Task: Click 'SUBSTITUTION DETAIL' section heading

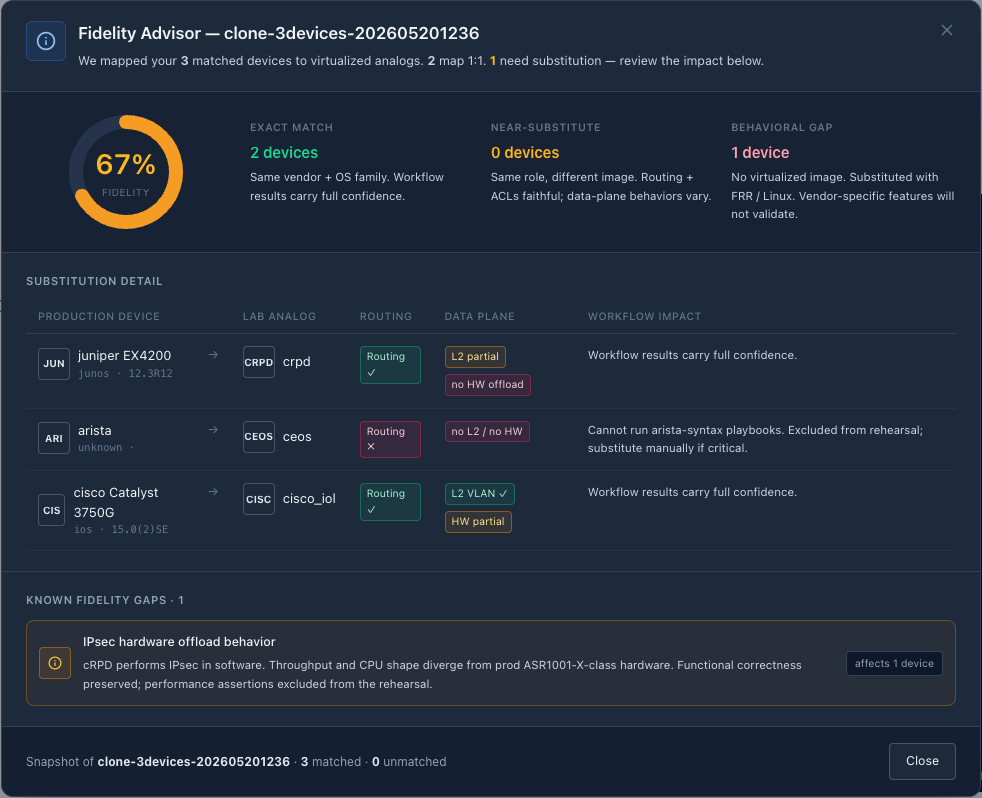Action: (x=94, y=281)
